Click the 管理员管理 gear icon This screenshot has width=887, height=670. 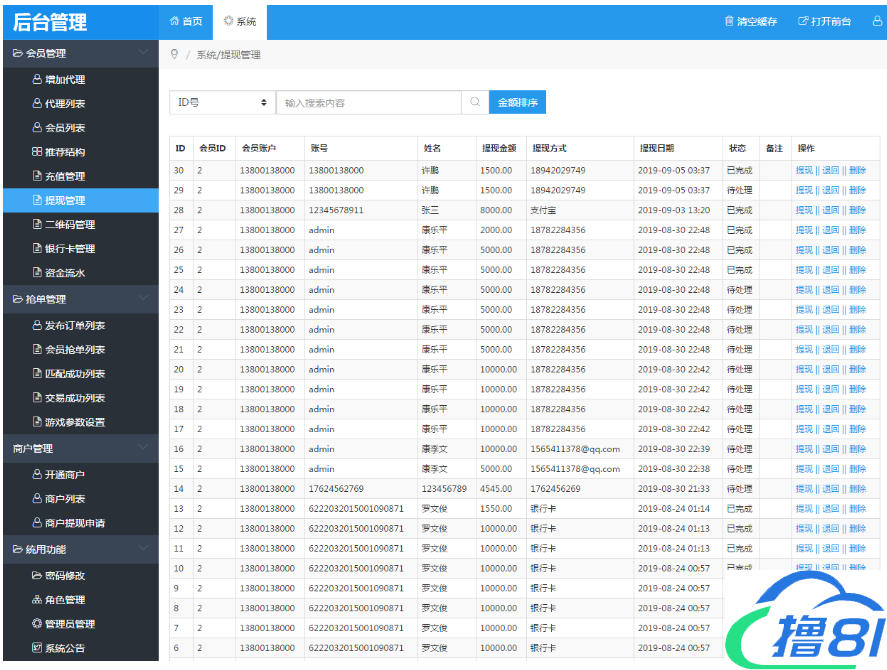pos(37,624)
